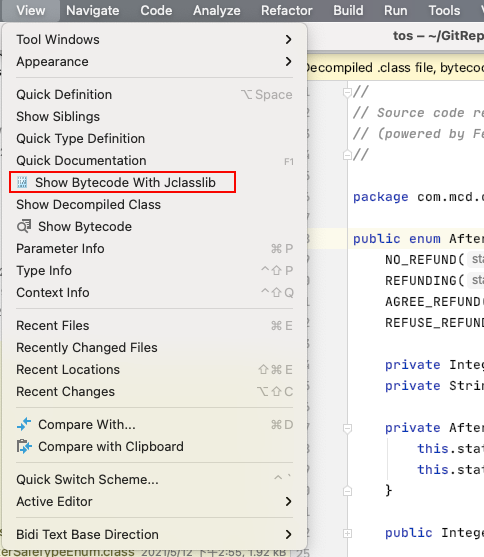Image resolution: width=484 pixels, height=557 pixels.
Task: Expand the Appearance submenu
Action: click(155, 61)
